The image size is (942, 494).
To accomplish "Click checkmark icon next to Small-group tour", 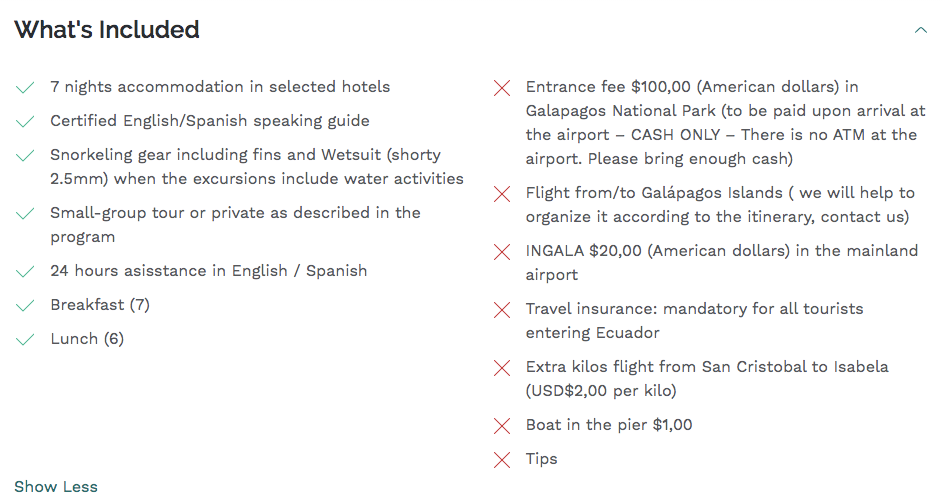I will [25, 214].
